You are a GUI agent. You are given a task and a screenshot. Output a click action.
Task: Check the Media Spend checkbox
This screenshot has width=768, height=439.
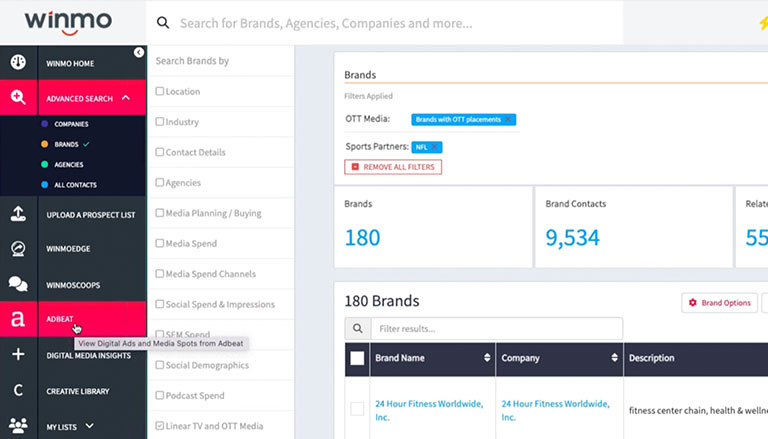tap(160, 243)
